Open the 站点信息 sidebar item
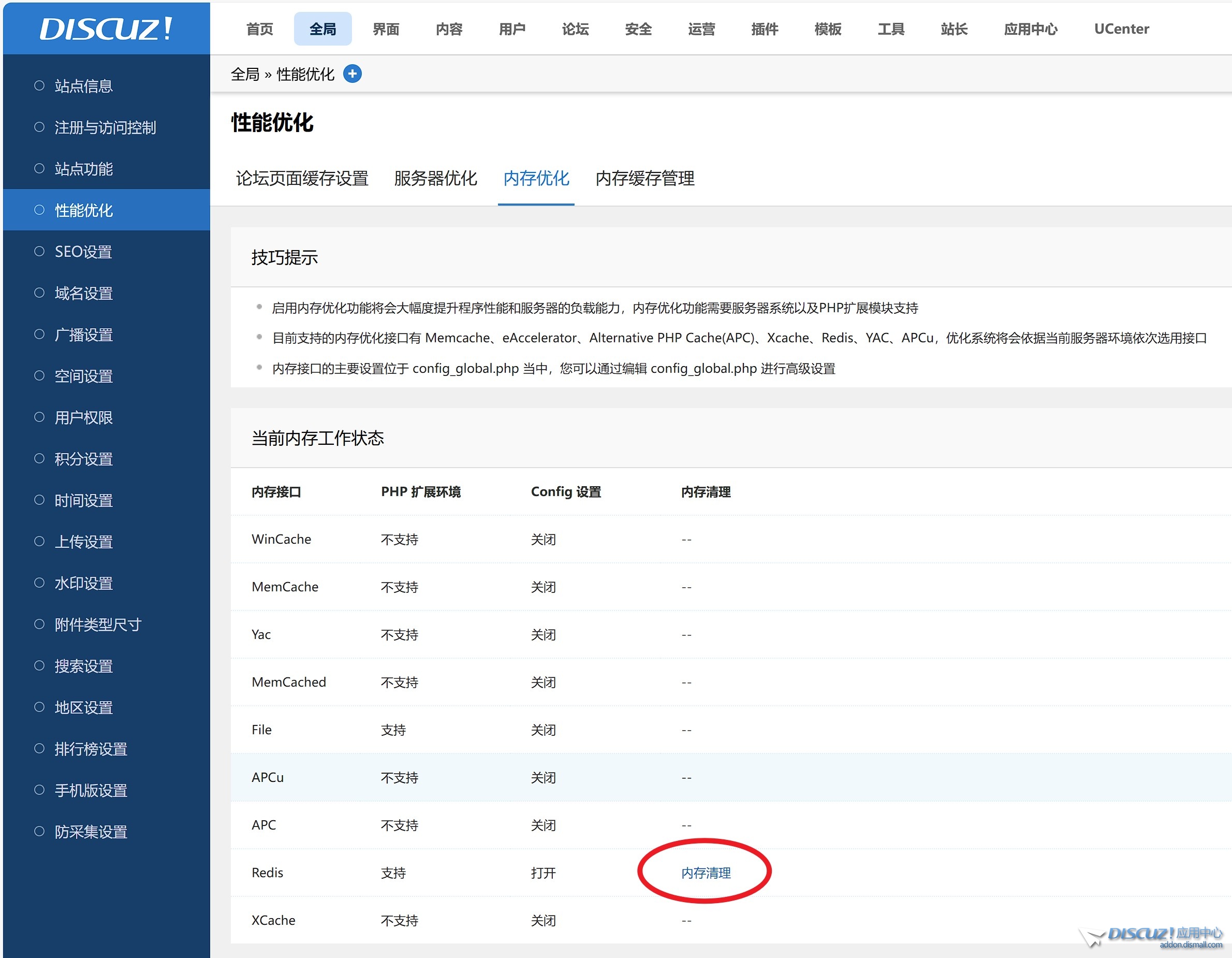Image resolution: width=1232 pixels, height=958 pixels. point(83,86)
